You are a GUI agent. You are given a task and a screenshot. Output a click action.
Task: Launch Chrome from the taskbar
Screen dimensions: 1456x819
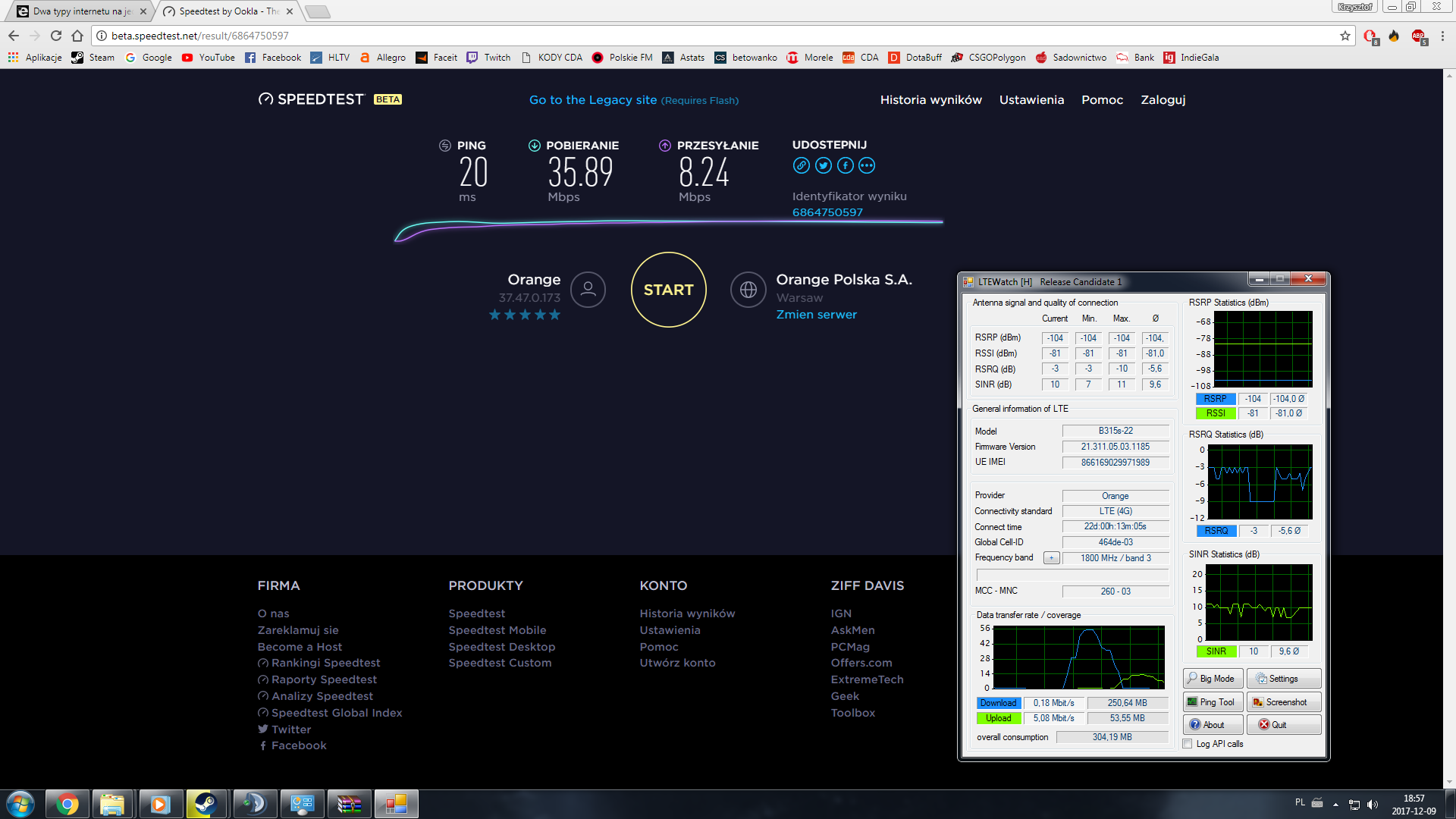[x=67, y=804]
